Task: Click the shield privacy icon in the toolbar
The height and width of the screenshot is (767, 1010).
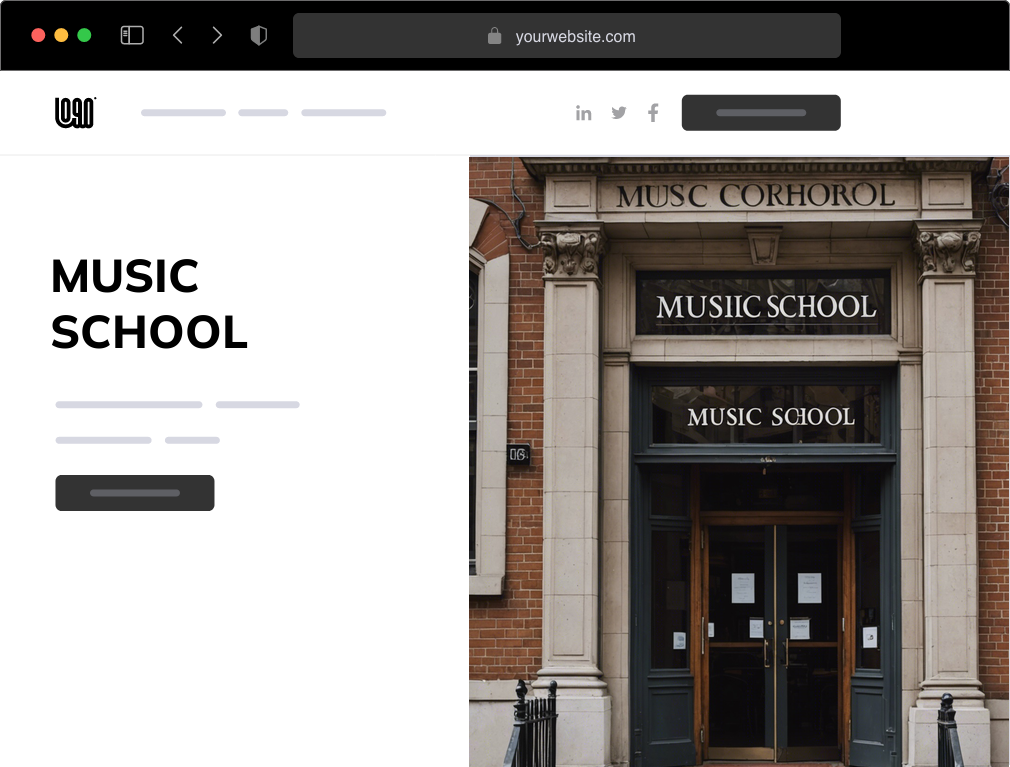Action: [259, 34]
